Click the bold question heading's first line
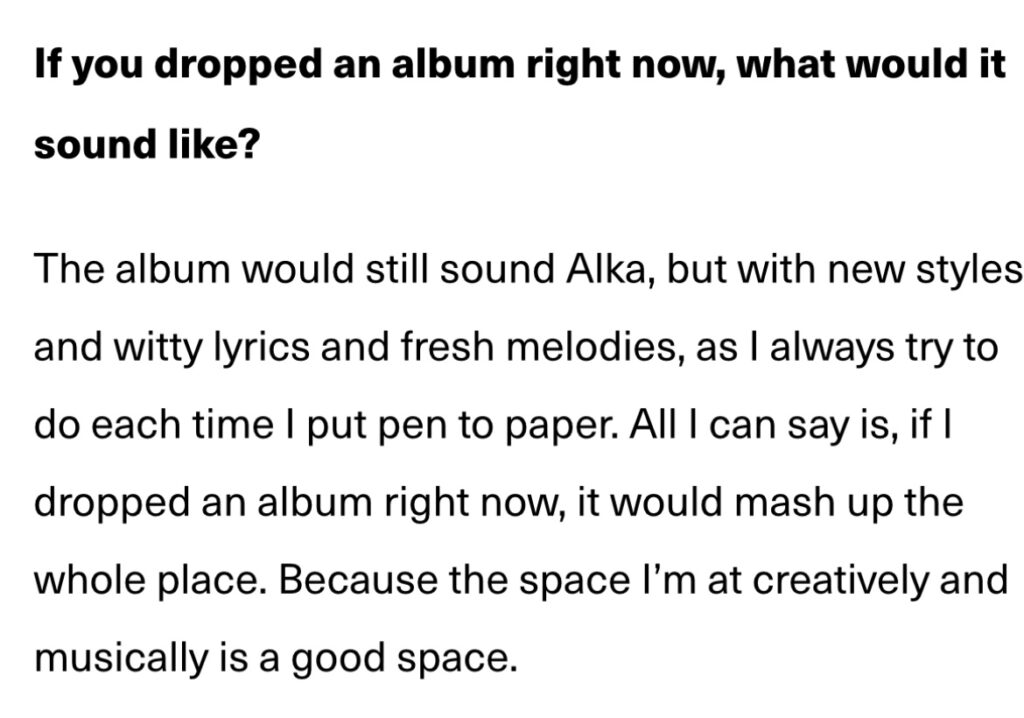 click(520, 66)
